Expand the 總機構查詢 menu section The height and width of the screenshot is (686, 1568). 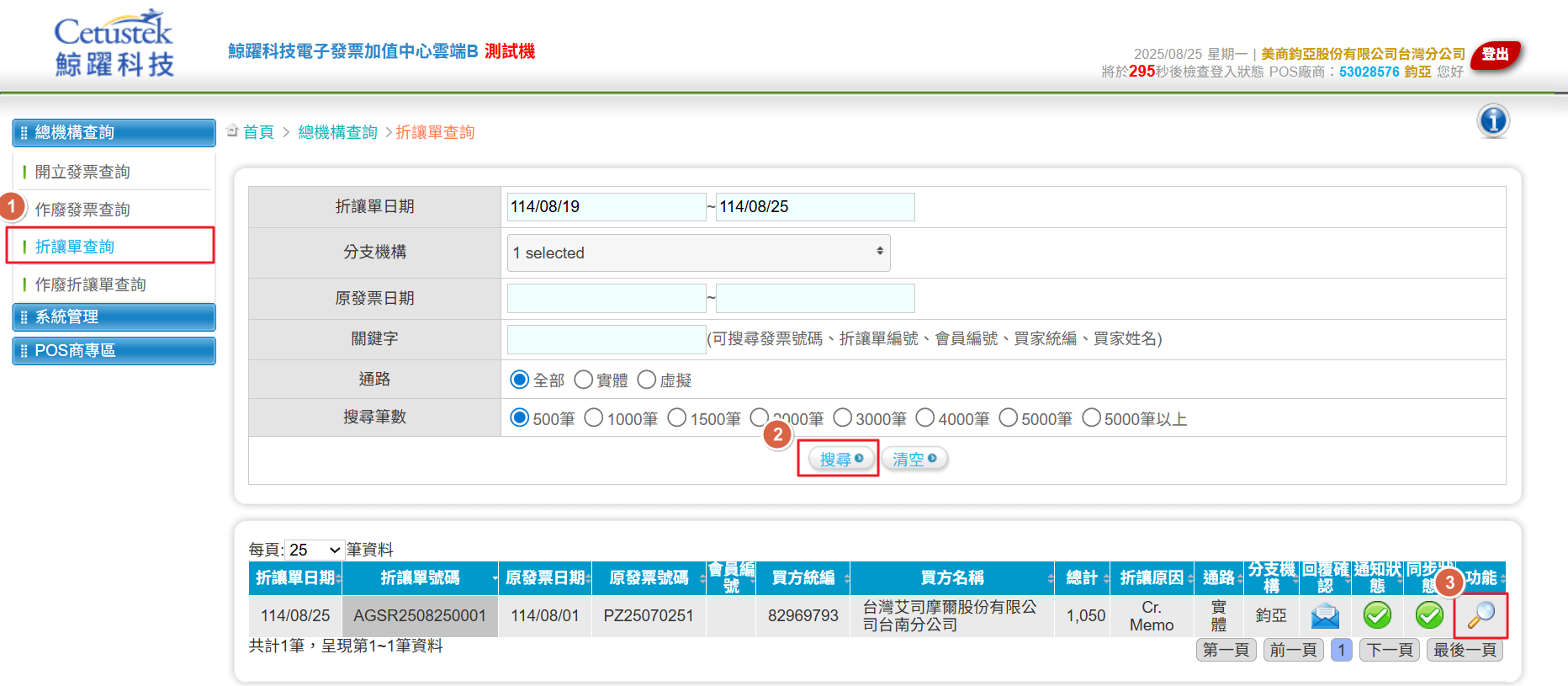pyautogui.click(x=114, y=132)
